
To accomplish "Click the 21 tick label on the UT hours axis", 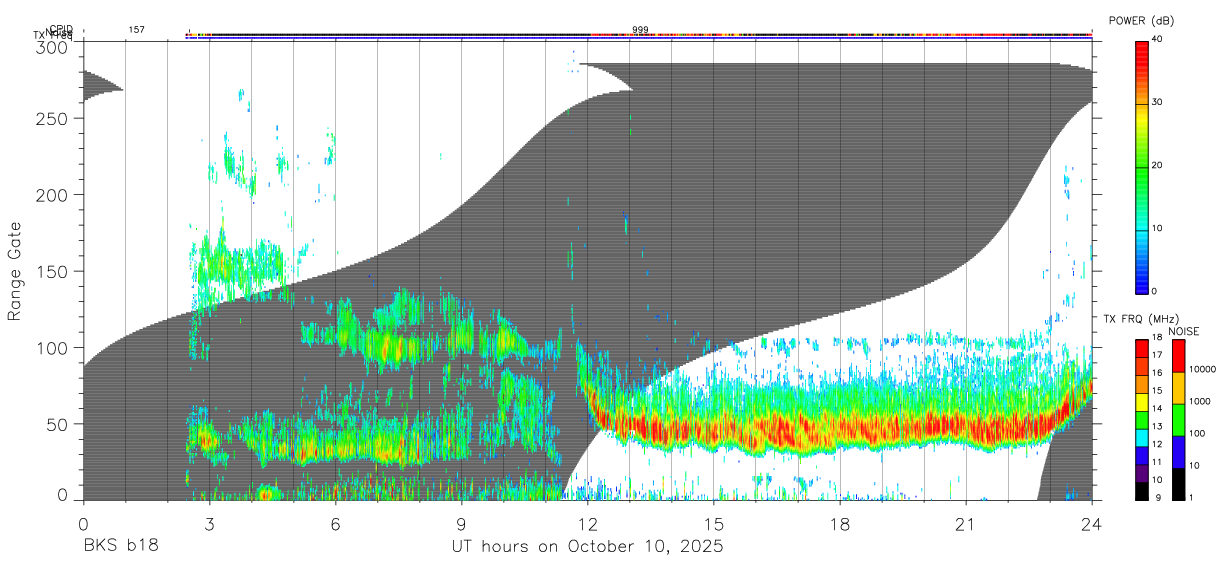I will coord(966,523).
